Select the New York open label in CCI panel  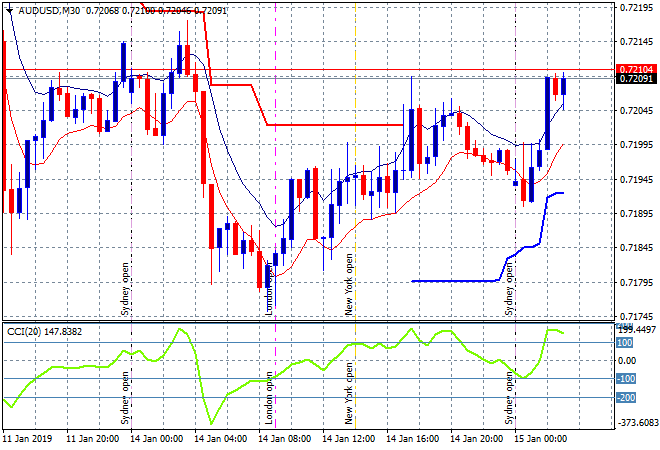point(349,398)
